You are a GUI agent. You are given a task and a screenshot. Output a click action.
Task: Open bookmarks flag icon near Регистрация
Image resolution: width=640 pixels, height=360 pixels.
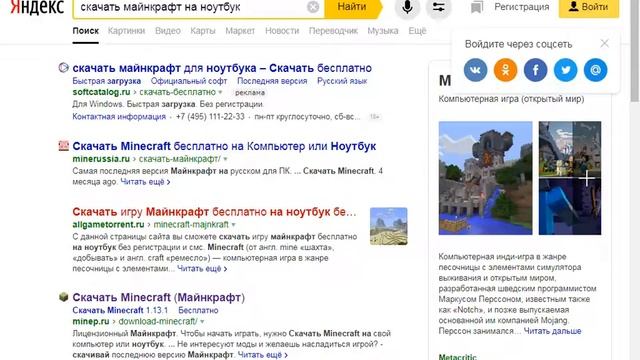tap(477, 7)
